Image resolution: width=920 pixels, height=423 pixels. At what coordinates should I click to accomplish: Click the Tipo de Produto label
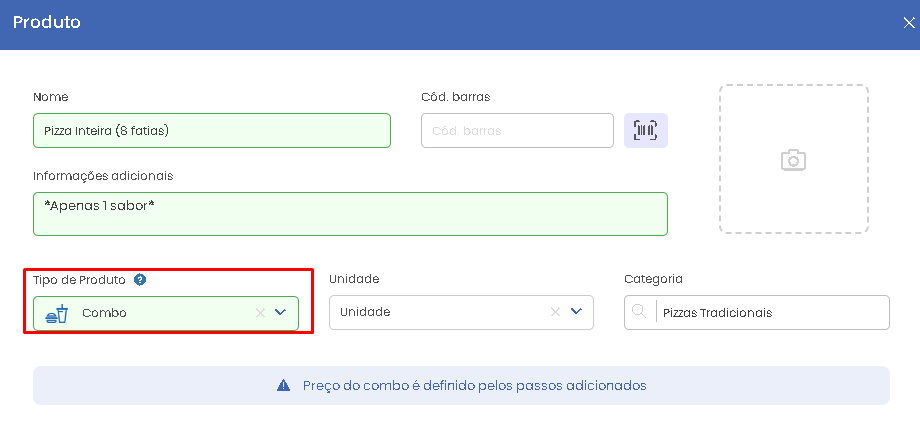pyautogui.click(x=79, y=280)
